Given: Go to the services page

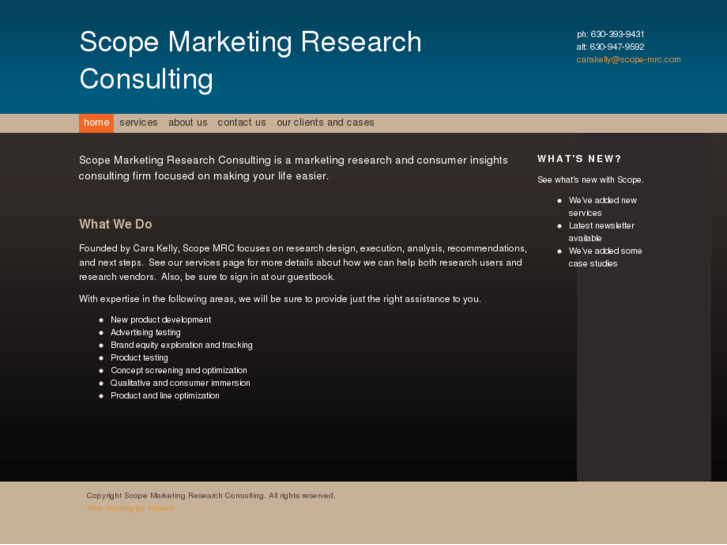Looking at the screenshot, I should tap(139, 123).
